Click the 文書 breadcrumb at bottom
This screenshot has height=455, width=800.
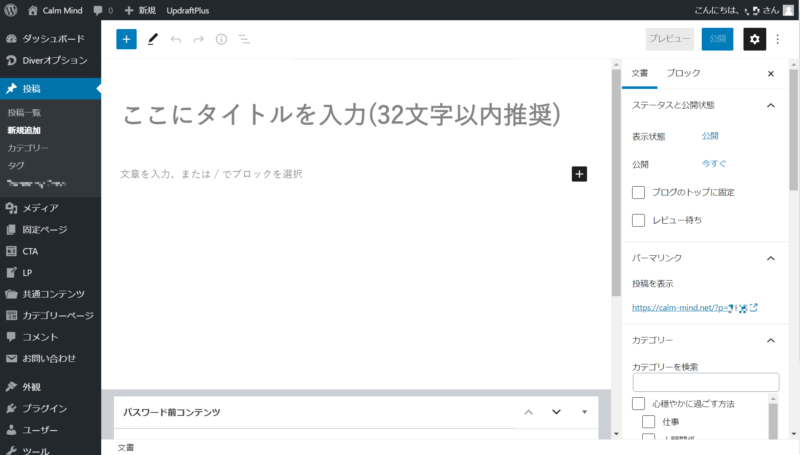126,448
